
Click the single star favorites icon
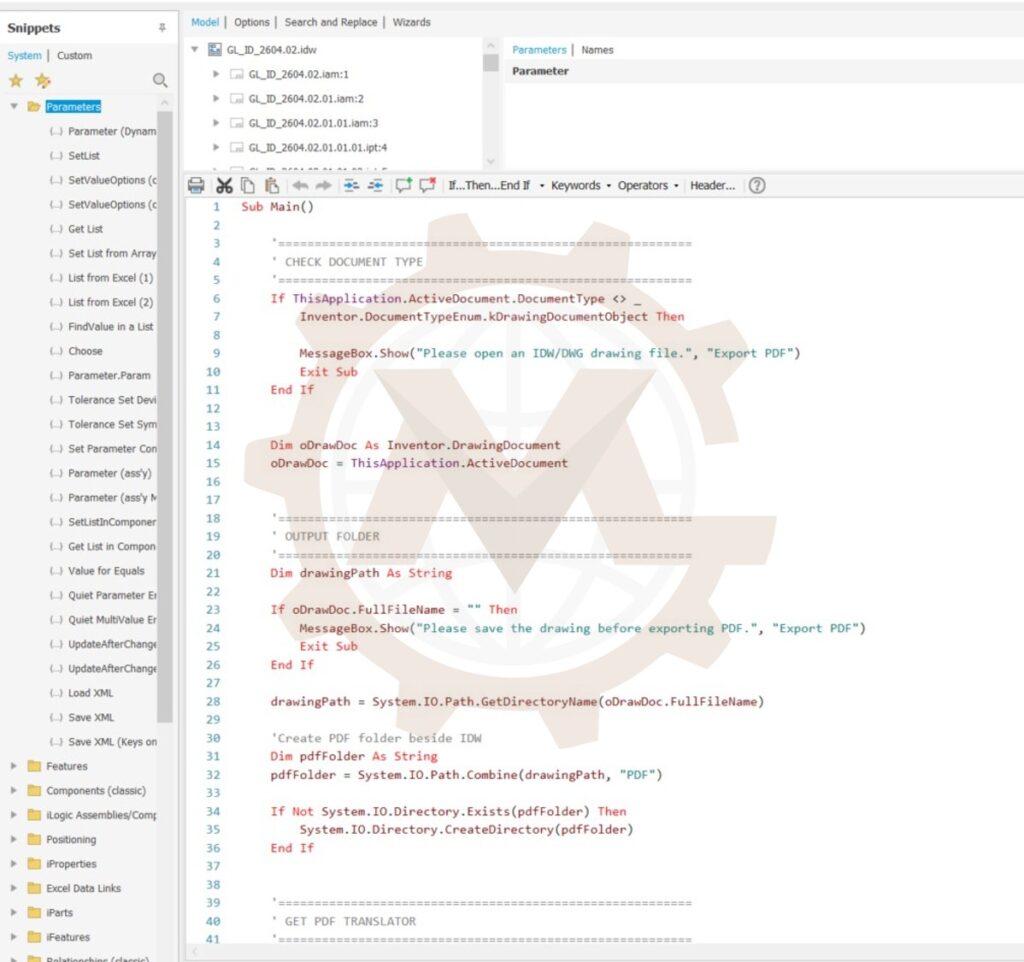click(16, 80)
